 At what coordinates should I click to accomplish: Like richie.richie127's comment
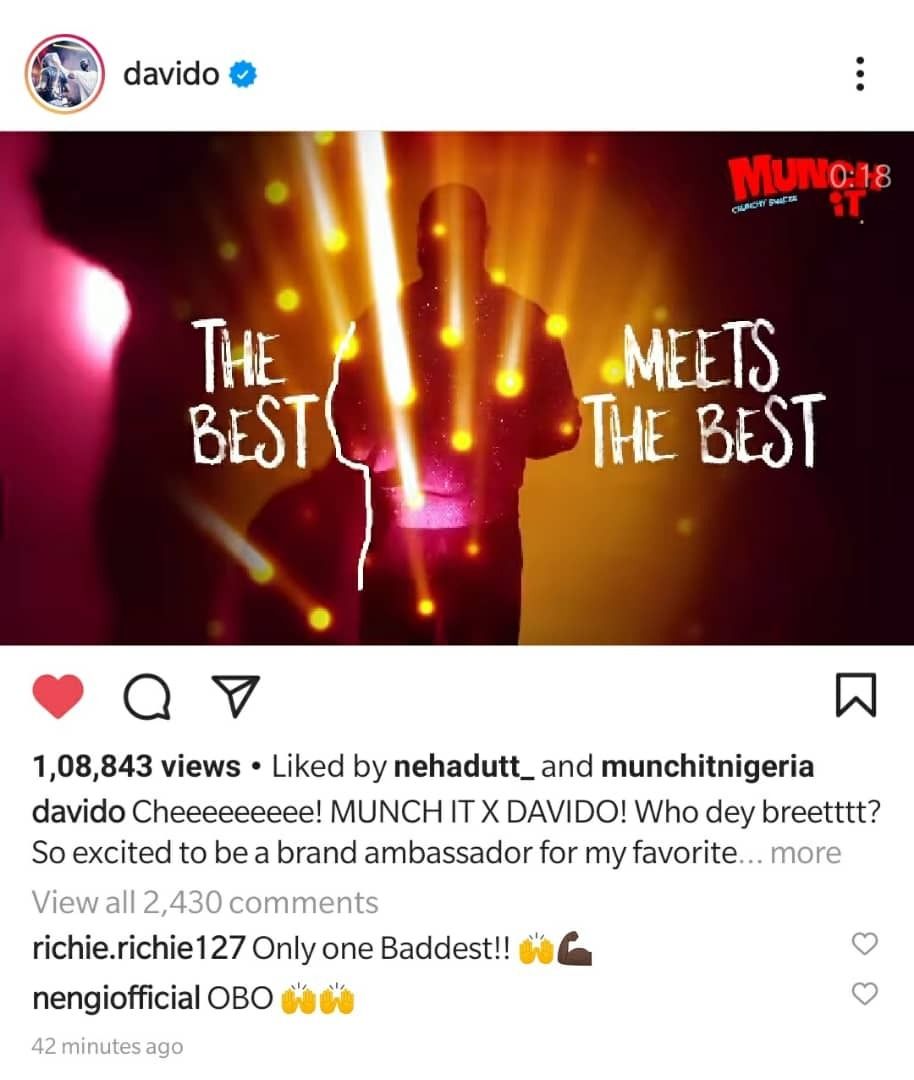864,944
